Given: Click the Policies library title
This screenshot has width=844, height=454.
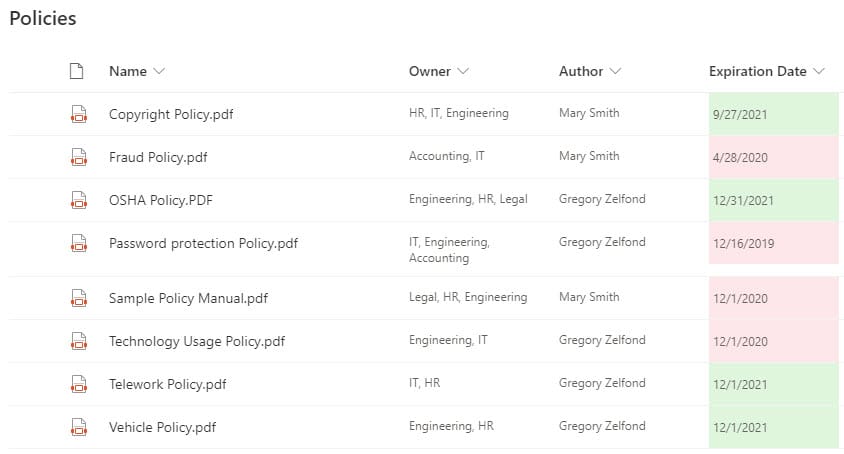Looking at the screenshot, I should [x=43, y=18].
